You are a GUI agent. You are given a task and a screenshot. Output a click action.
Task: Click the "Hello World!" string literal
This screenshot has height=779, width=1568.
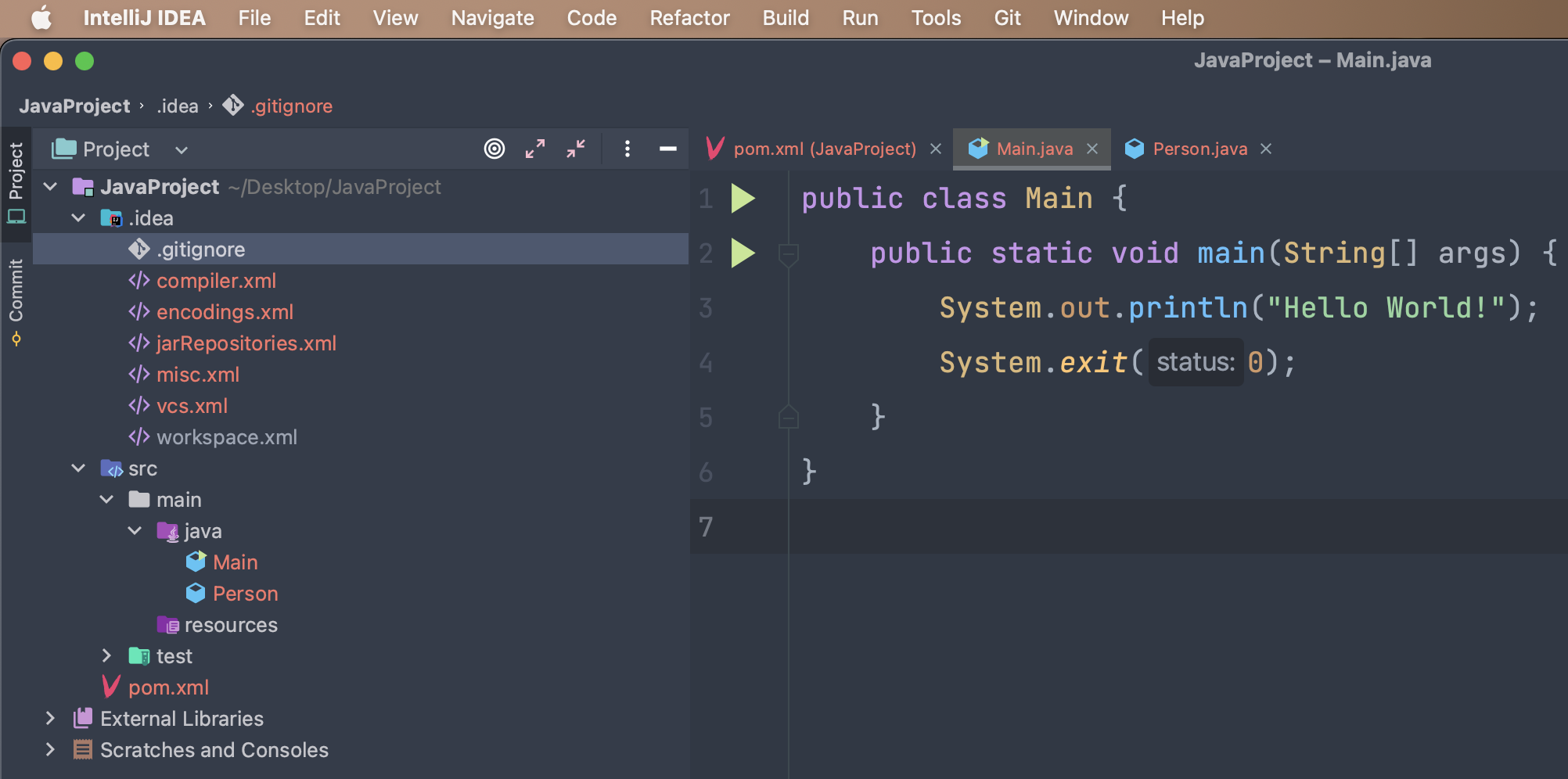pyautogui.click(x=1386, y=308)
